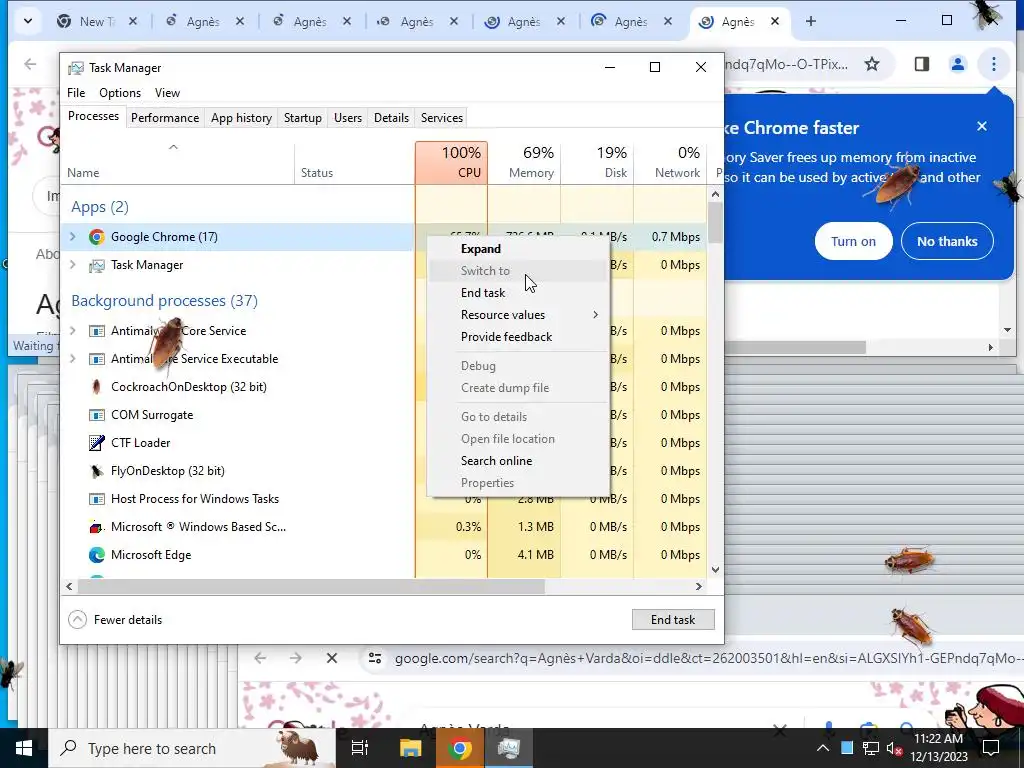The height and width of the screenshot is (768, 1024).
Task: Open site info icon in lower Chrome window
Action: 375,658
